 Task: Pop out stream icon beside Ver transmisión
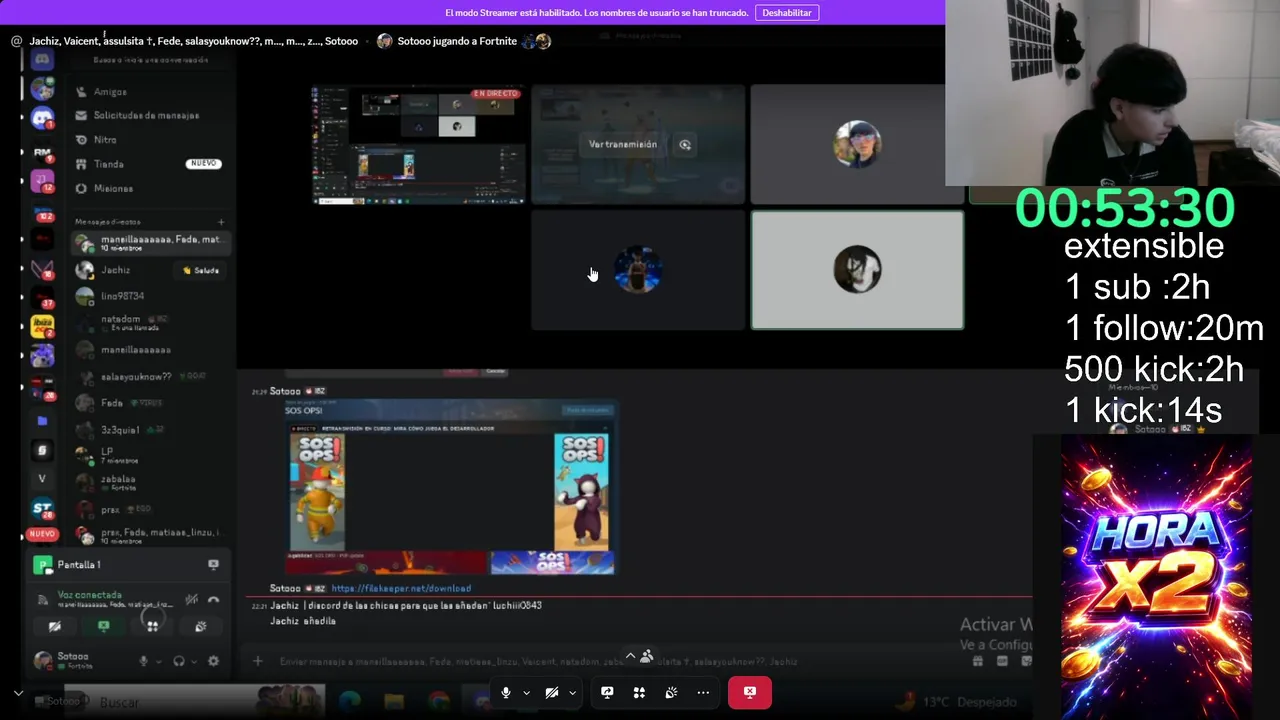pos(685,144)
